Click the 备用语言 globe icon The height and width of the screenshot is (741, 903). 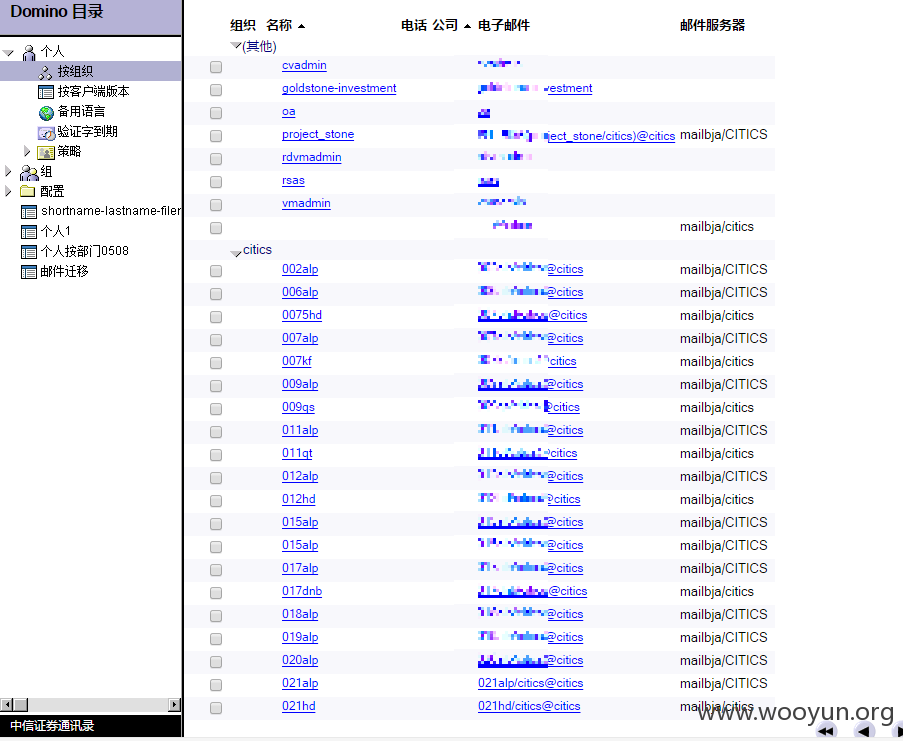pos(46,113)
